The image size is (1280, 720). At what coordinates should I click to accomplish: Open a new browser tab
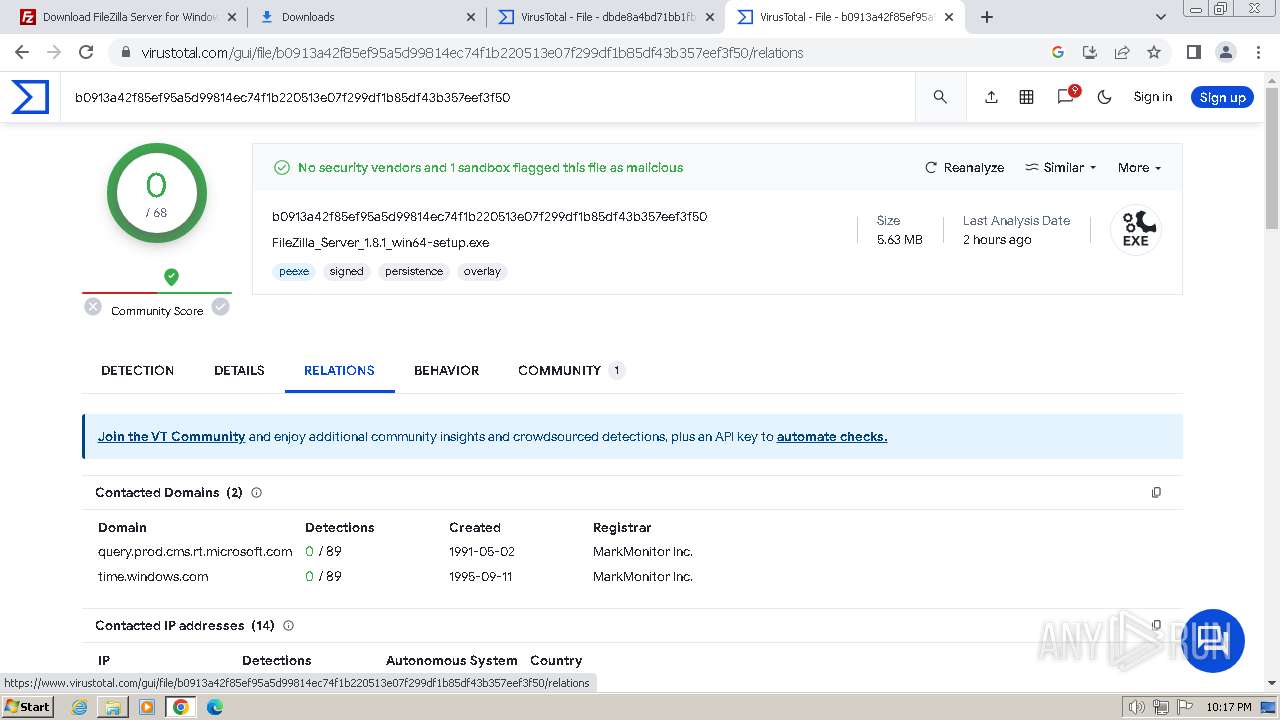click(x=987, y=17)
